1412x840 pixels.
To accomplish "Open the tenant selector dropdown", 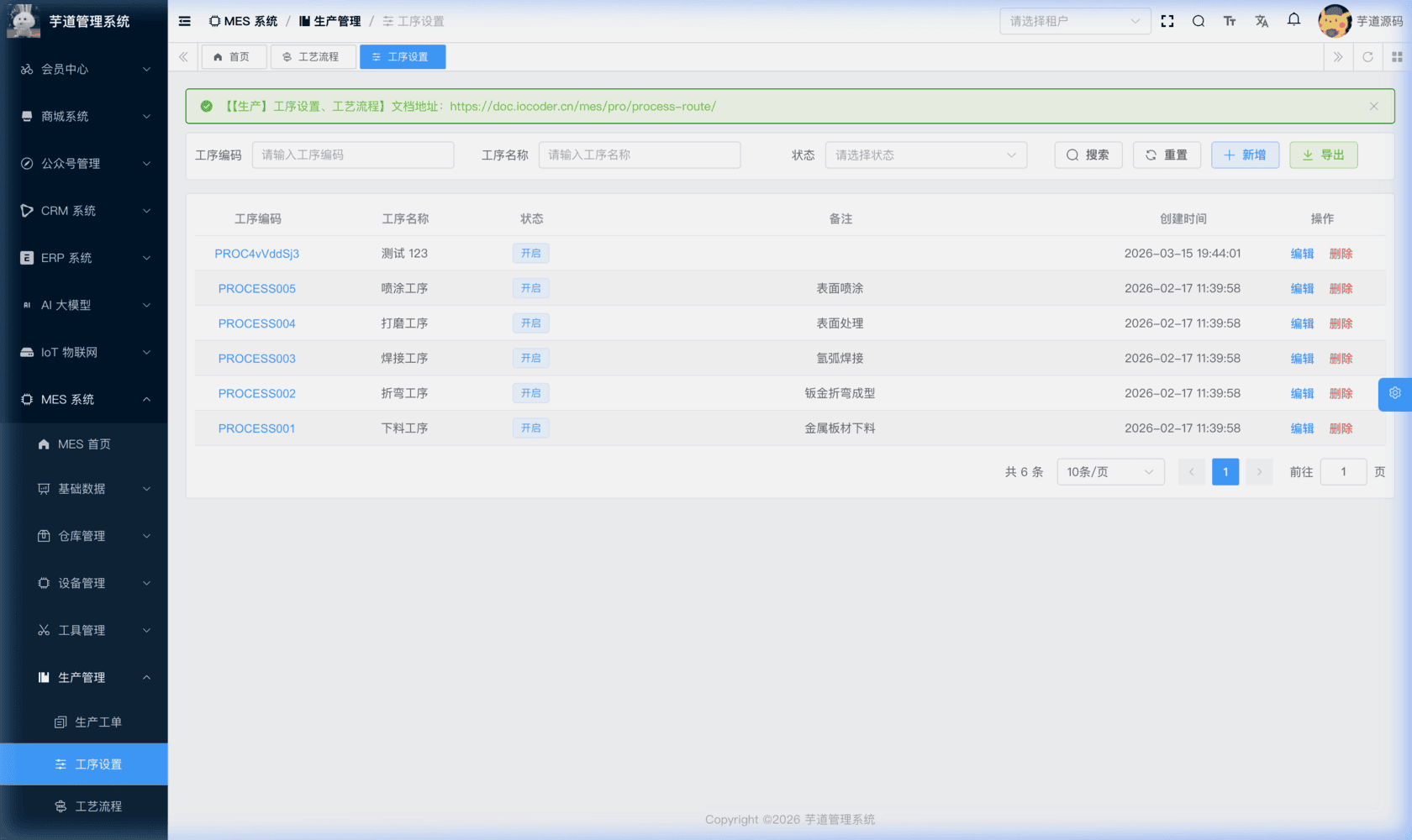I will click(x=1074, y=21).
